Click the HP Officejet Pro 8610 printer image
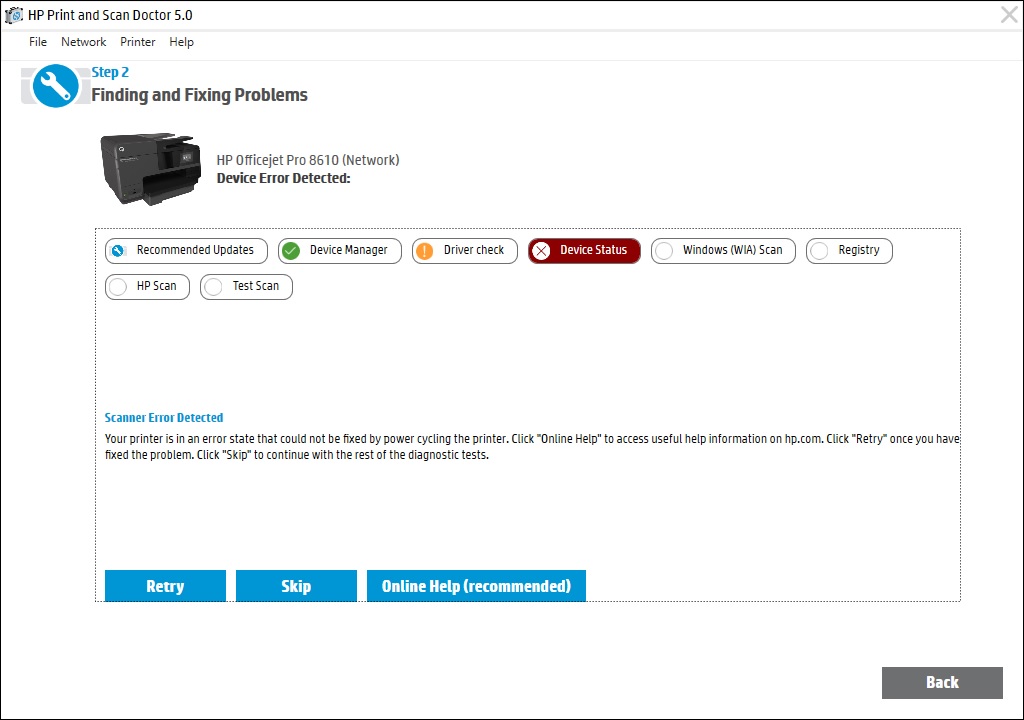Viewport: 1024px width, 720px height. (150, 168)
